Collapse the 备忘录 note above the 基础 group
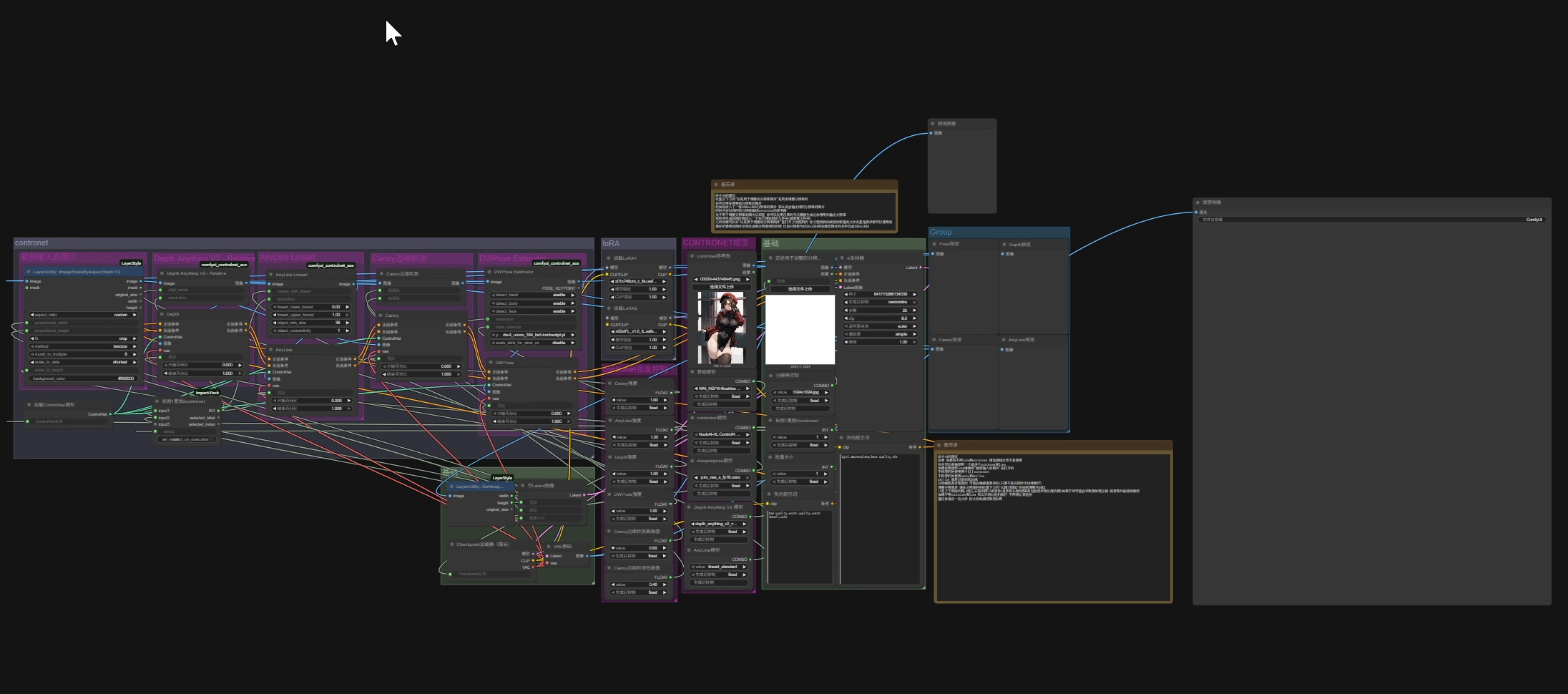1568x694 pixels. point(716,185)
